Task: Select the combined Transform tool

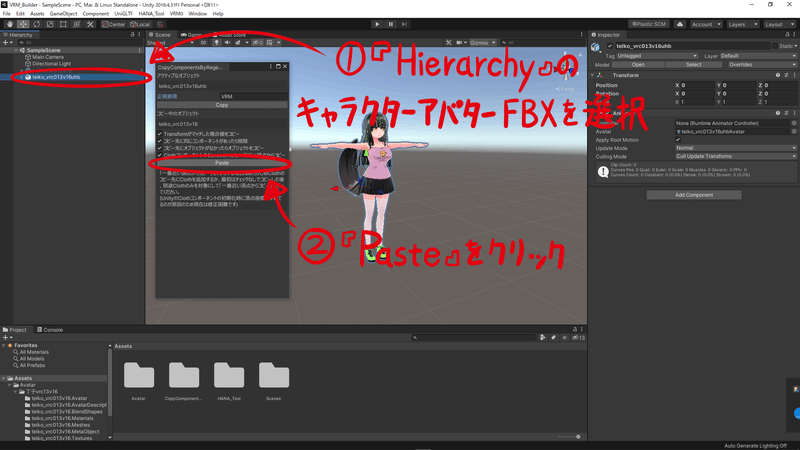Action: 77,24
